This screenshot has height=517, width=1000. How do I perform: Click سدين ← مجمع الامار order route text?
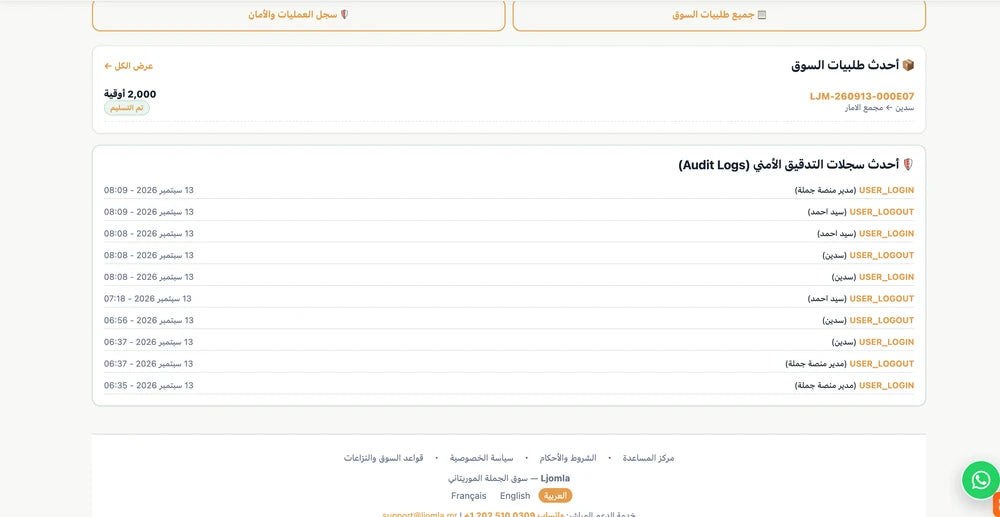point(879,108)
